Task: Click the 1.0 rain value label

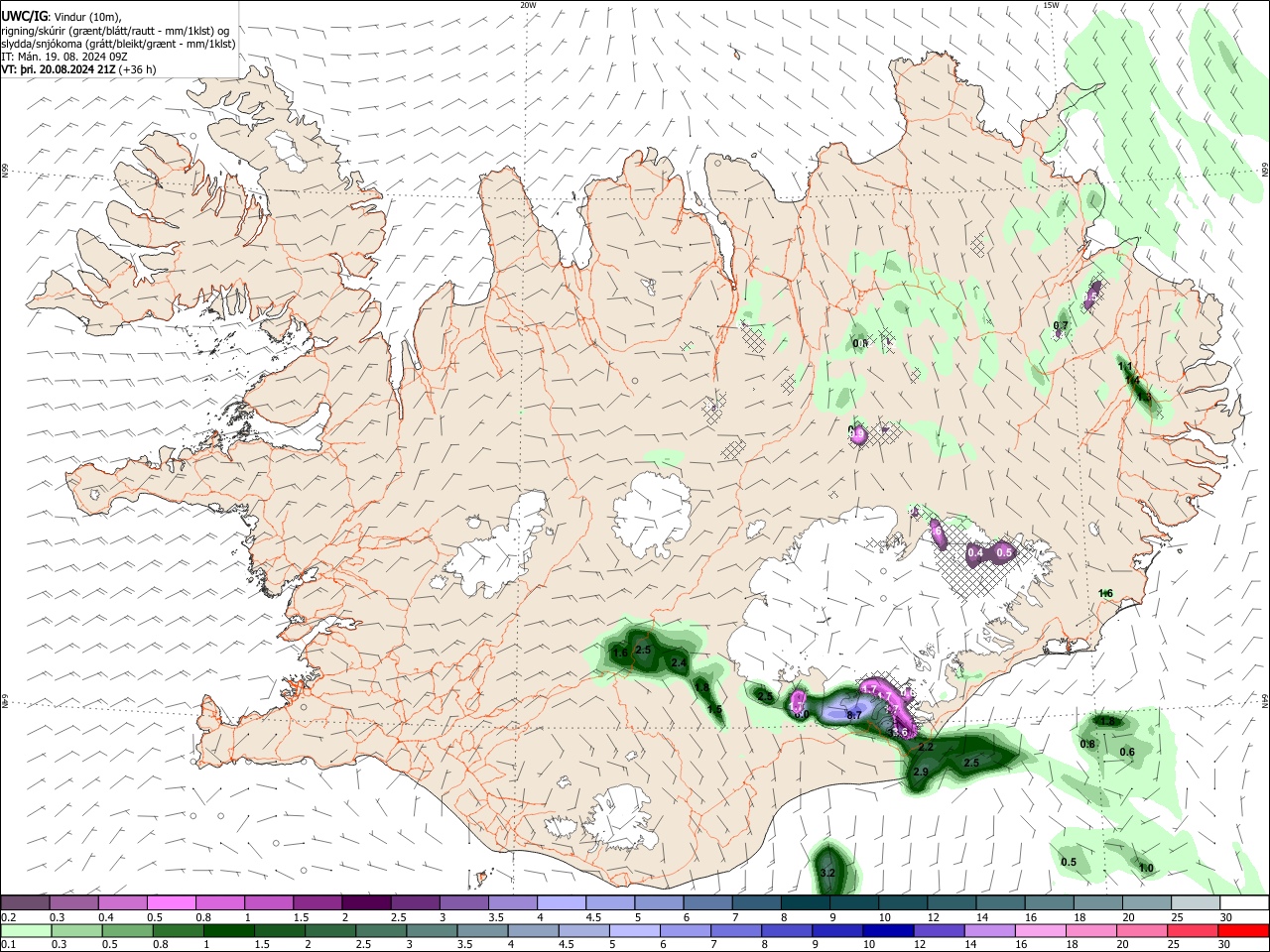Action: point(1146,869)
